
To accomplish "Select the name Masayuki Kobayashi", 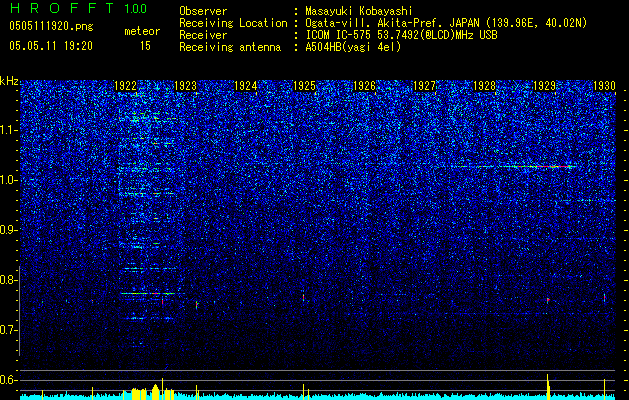I will pyautogui.click(x=359, y=11).
